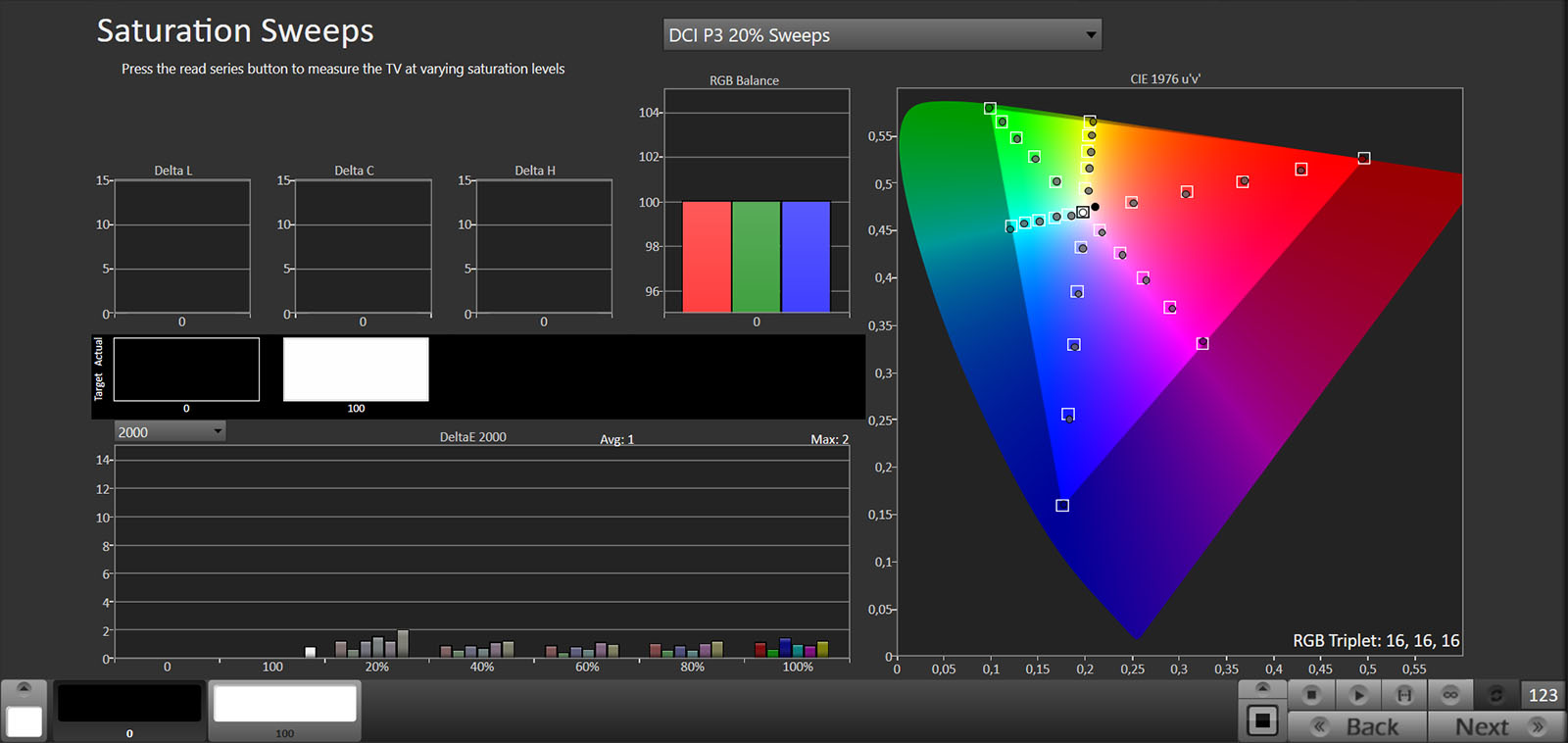Click the small white swatch at bottom-left corner
1568x743 pixels.
coord(24,721)
